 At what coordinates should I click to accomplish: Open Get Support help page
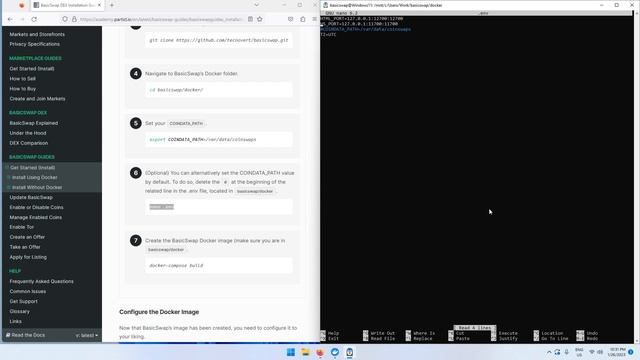[23, 301]
